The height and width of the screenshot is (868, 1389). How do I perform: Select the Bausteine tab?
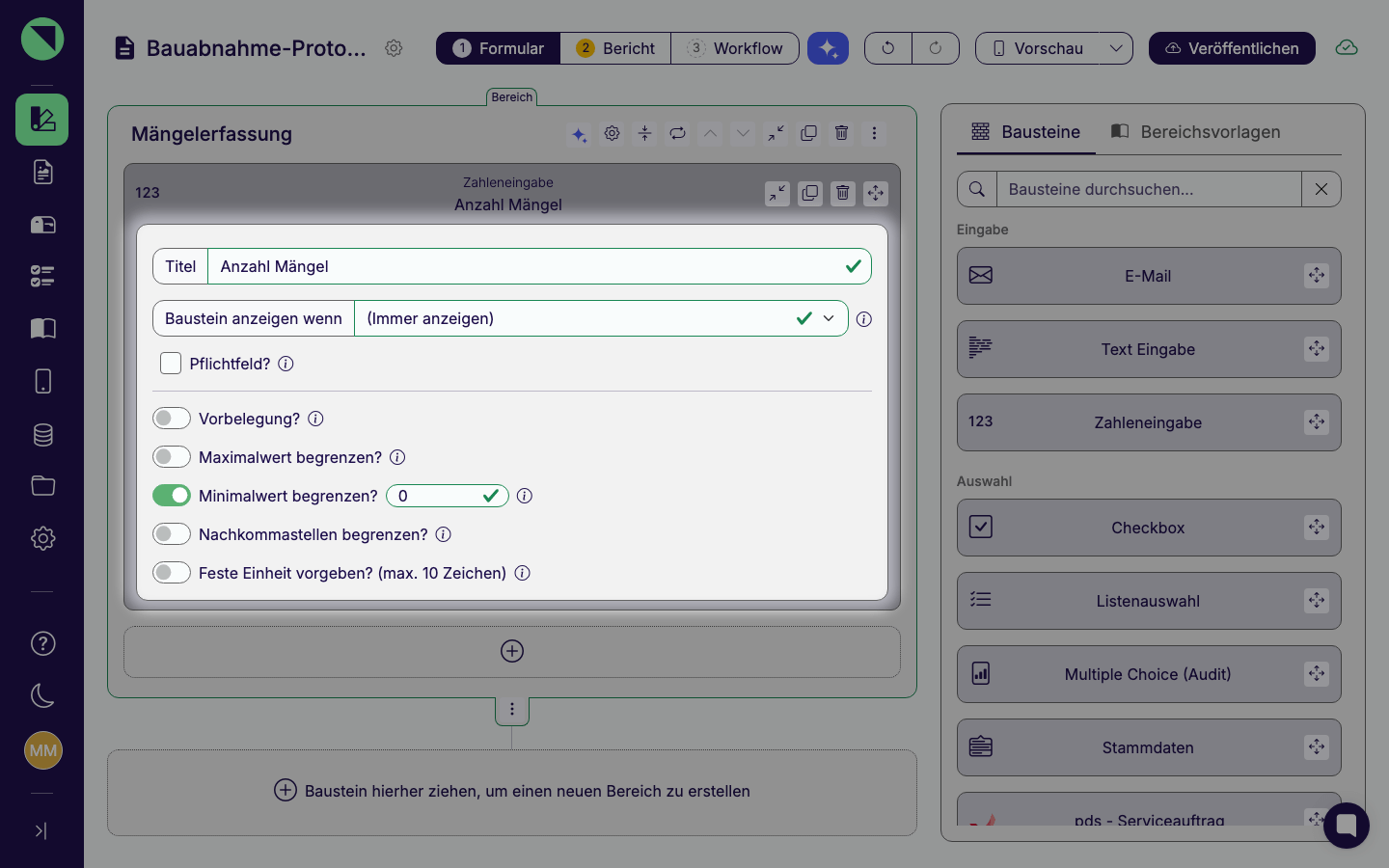pyautogui.click(x=1026, y=132)
